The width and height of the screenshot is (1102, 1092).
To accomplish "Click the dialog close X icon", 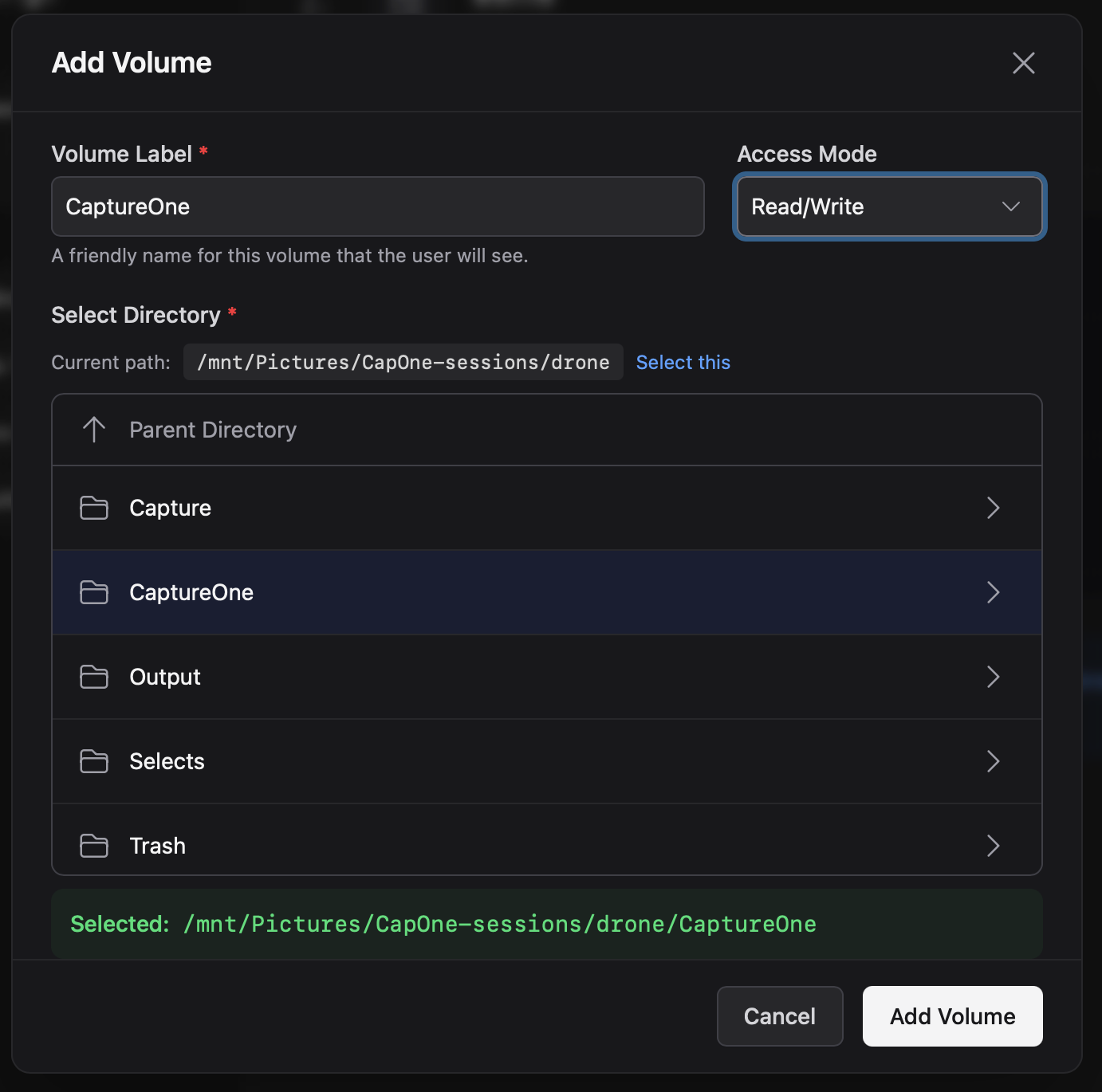I will click(x=1023, y=63).
